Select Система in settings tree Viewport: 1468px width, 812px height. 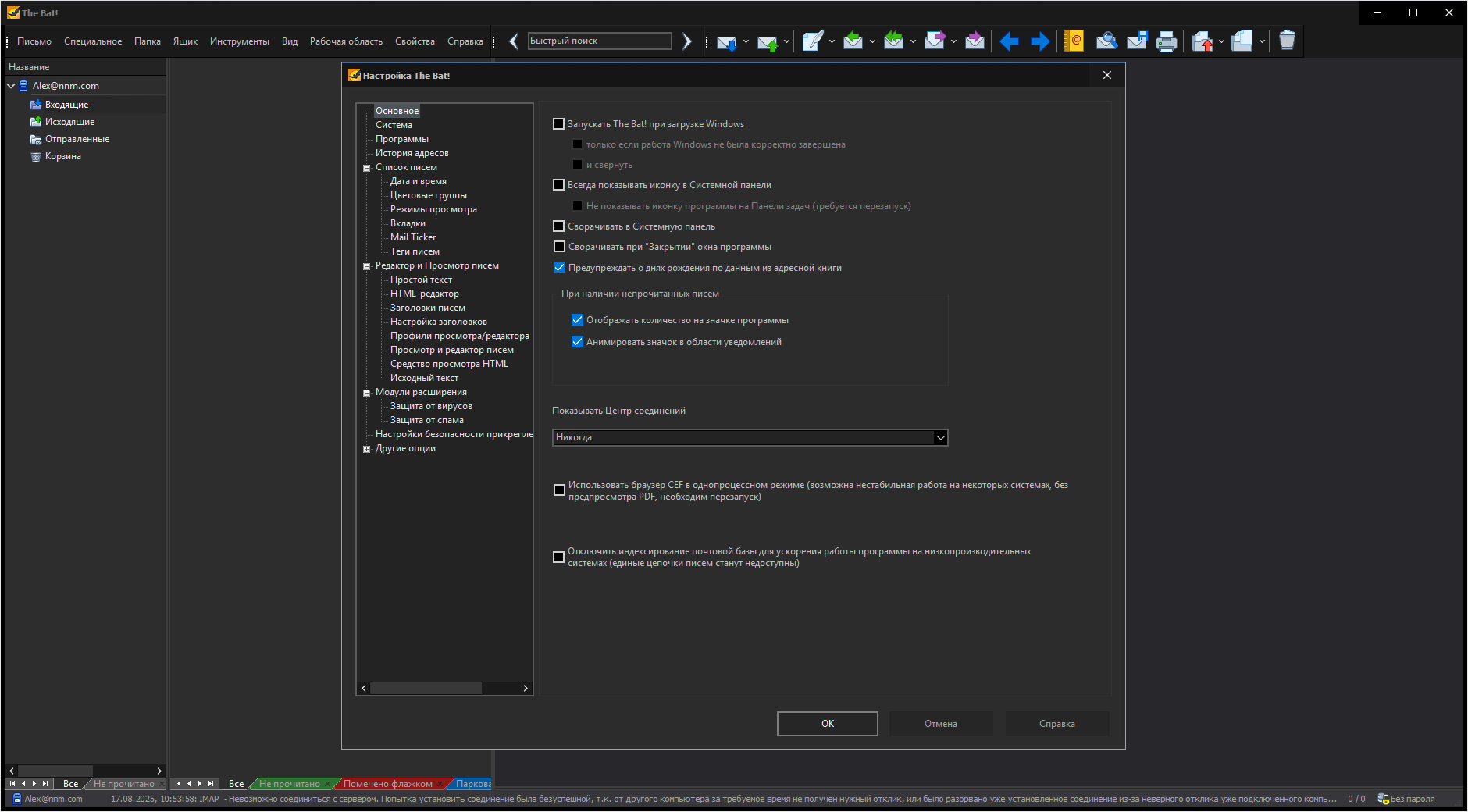(x=394, y=125)
